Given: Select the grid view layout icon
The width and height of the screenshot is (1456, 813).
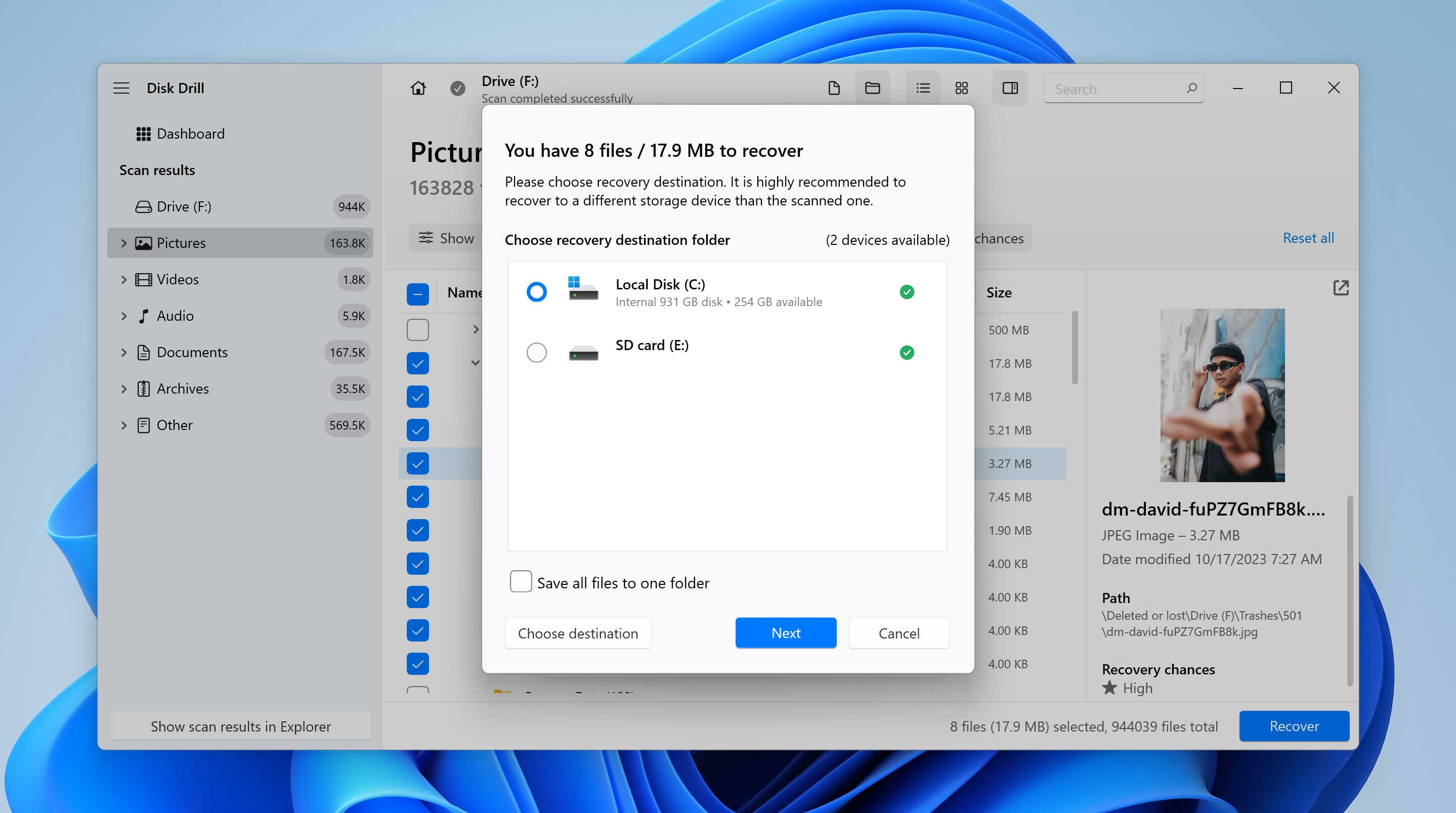Looking at the screenshot, I should coord(961,88).
